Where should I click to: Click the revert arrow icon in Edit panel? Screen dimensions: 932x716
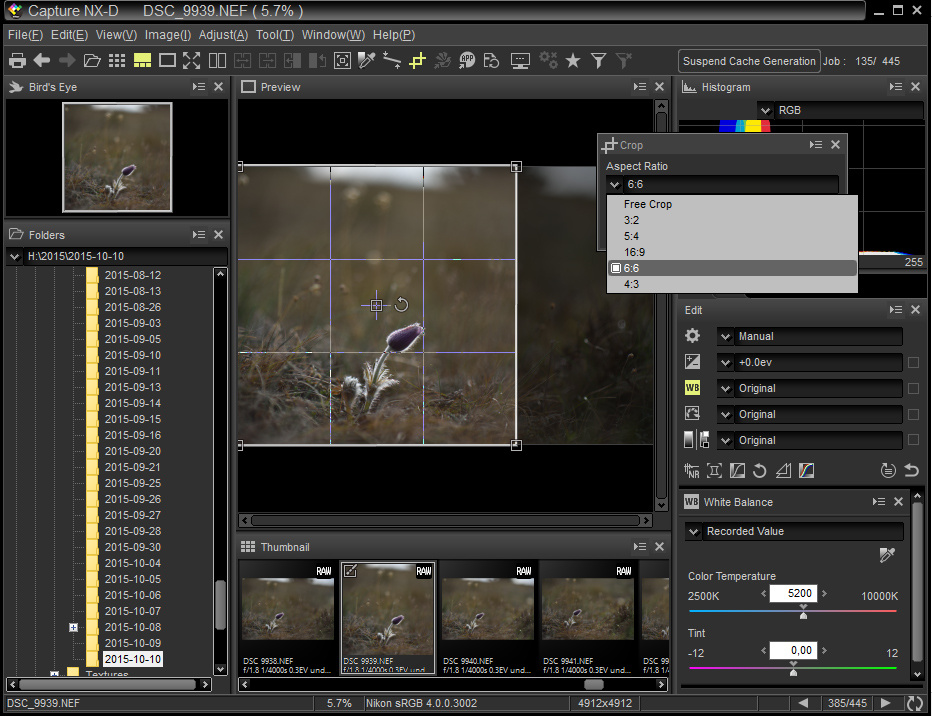911,470
